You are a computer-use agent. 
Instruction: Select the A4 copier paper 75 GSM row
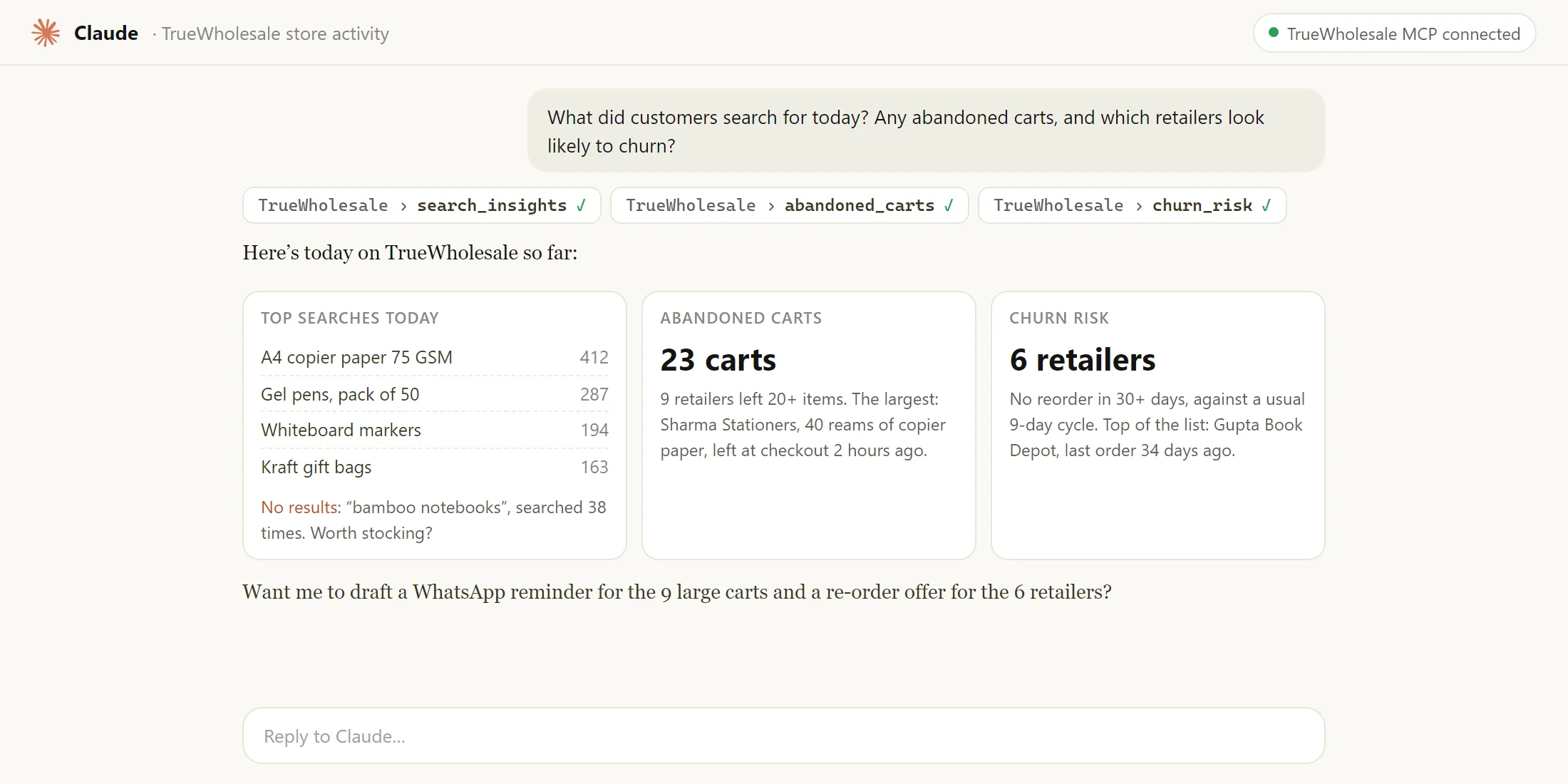click(x=434, y=357)
